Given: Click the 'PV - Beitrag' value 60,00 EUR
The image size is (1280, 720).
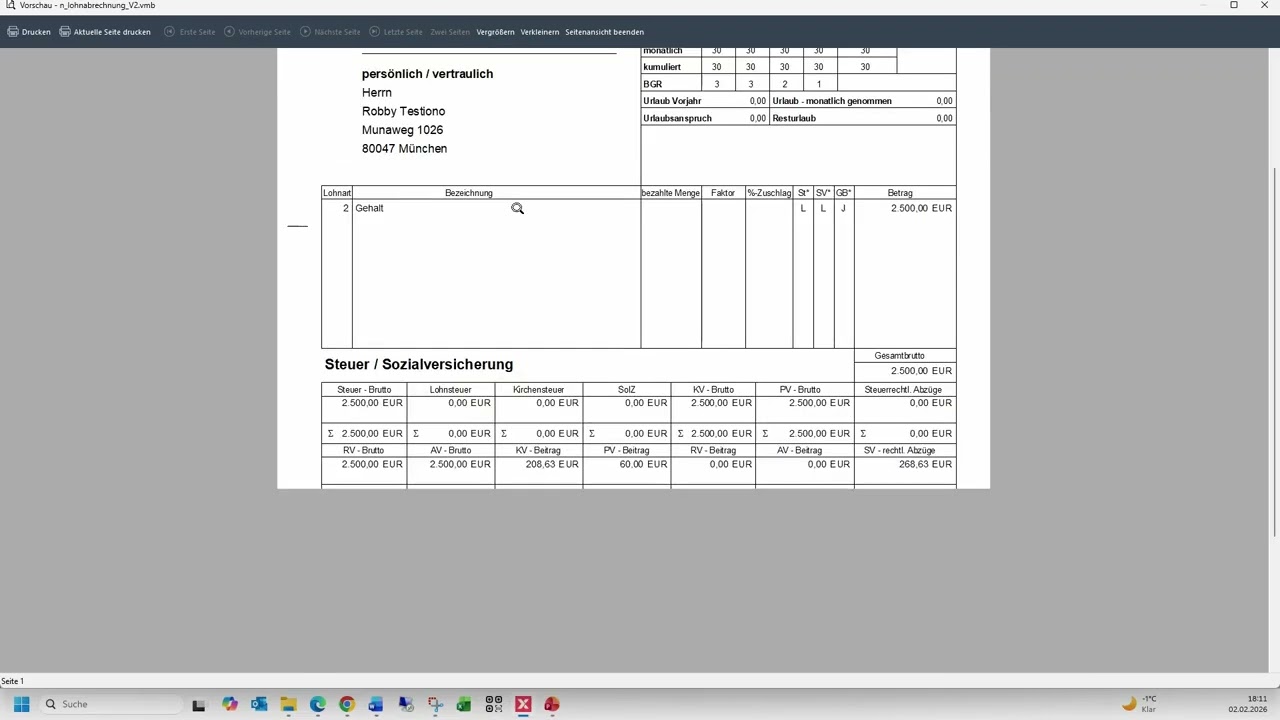Looking at the screenshot, I should point(643,465).
